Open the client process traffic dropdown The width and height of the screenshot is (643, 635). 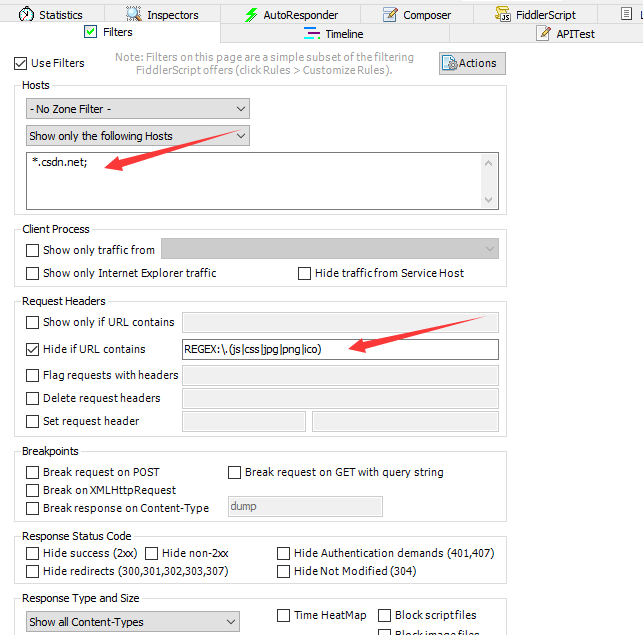[x=330, y=249]
